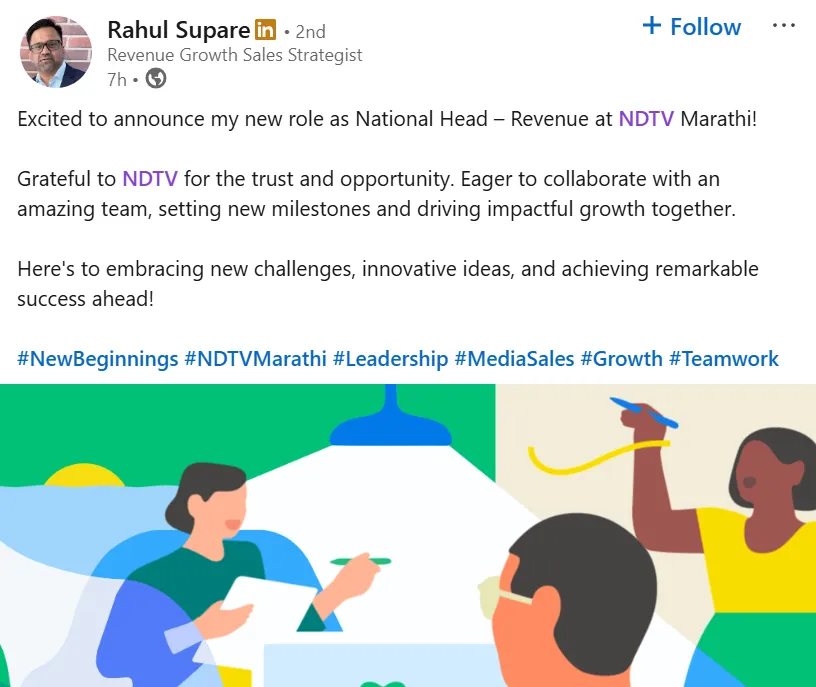Follow Rahul Supare

click(x=692, y=26)
